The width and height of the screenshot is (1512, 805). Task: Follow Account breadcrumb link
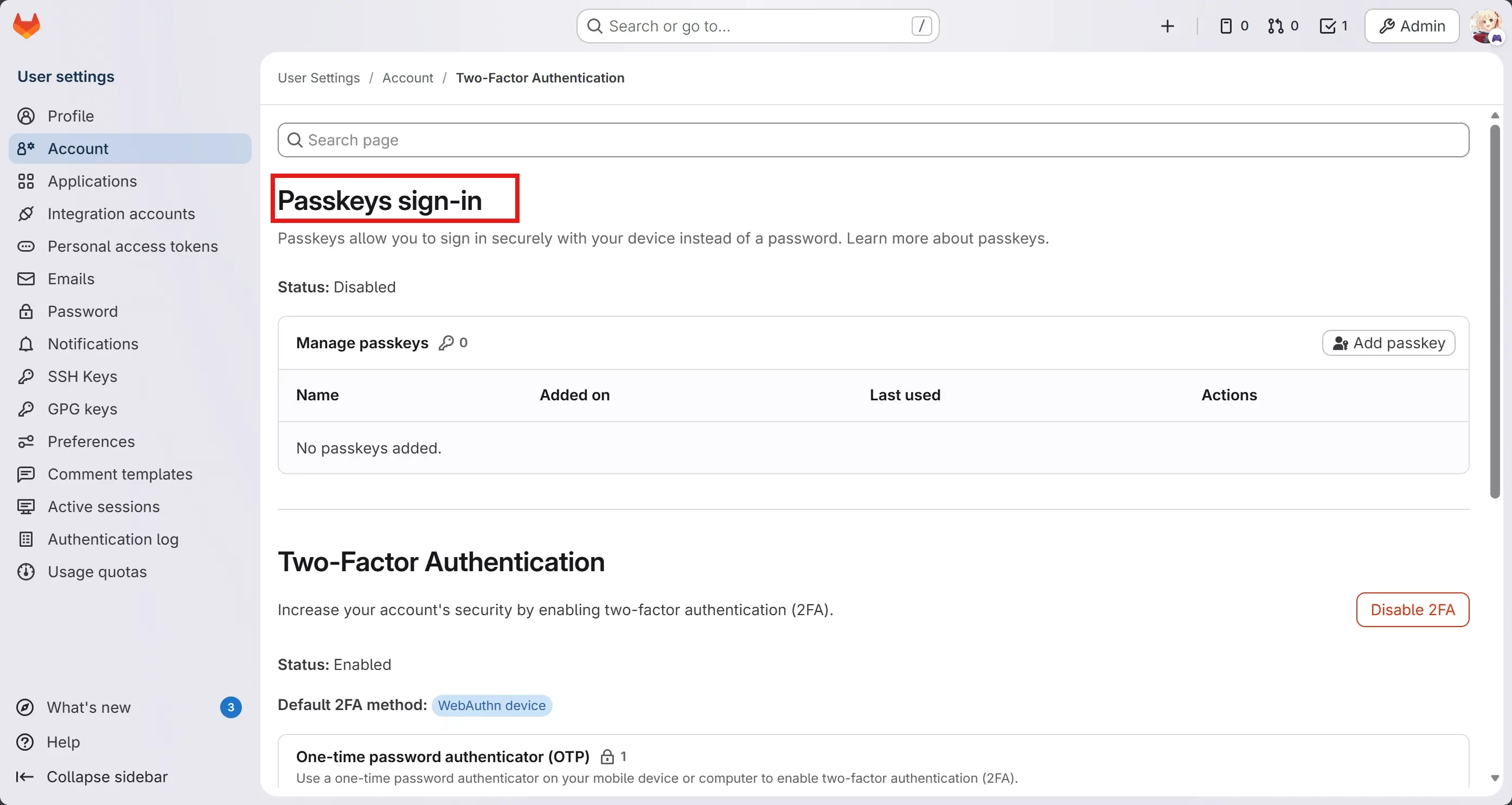click(x=407, y=78)
